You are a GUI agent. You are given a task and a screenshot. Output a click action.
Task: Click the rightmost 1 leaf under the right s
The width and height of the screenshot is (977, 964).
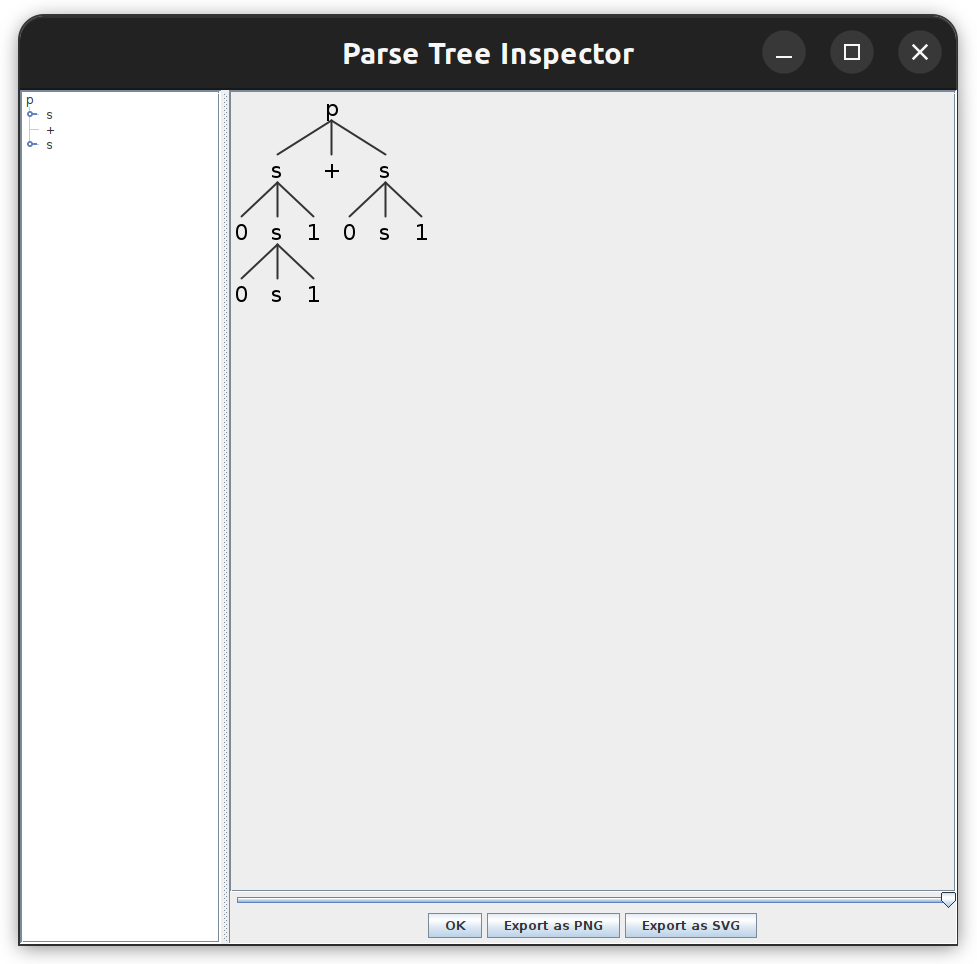click(x=422, y=232)
